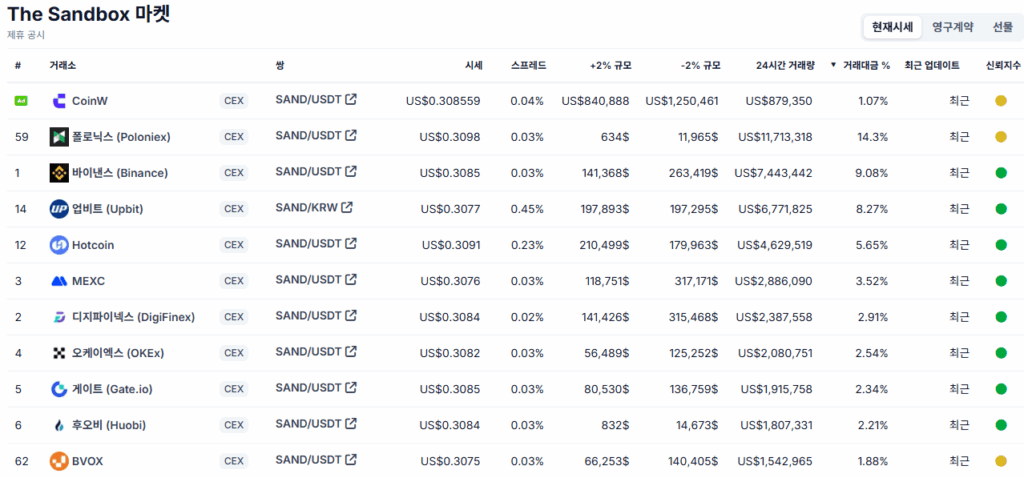
Task: Sort table by 24시간 거래량 header
Action: click(x=785, y=65)
